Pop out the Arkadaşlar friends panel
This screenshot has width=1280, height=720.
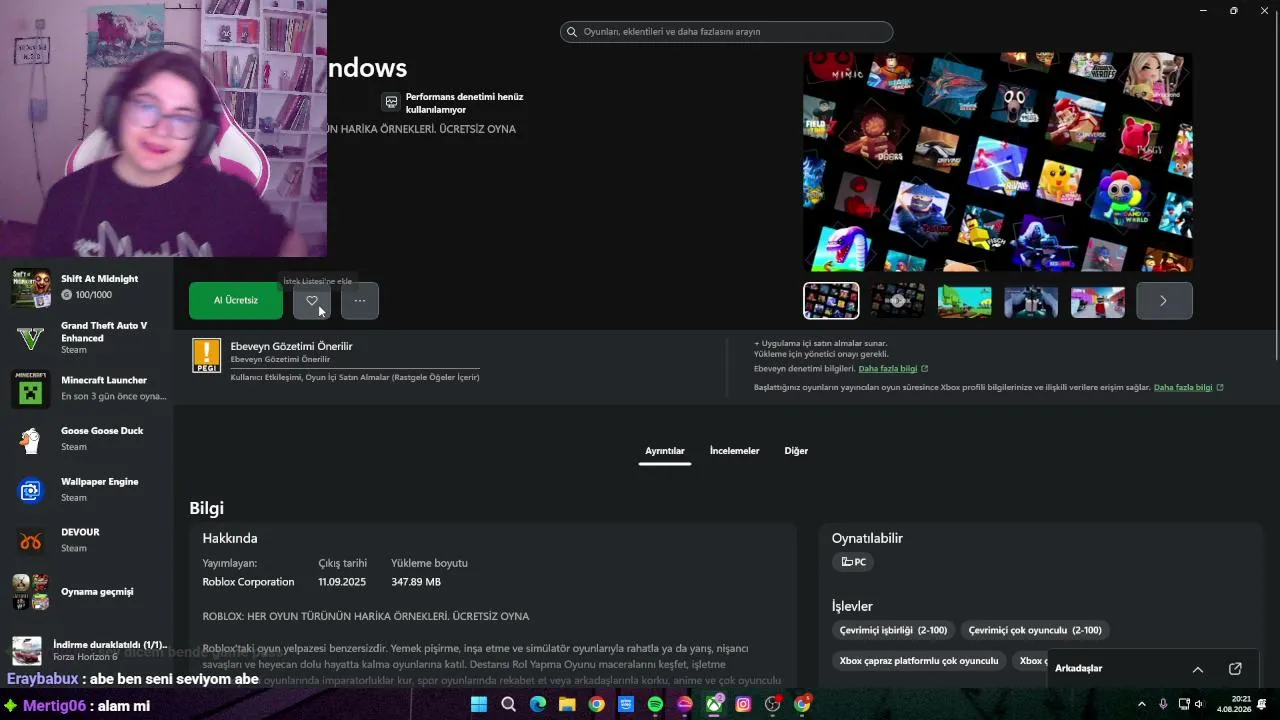[x=1235, y=669]
